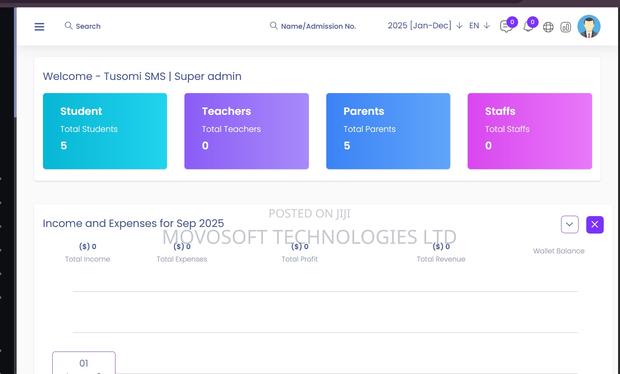Click the 01 chart tooltip box
Image resolution: width=620 pixels, height=374 pixels.
(x=84, y=363)
